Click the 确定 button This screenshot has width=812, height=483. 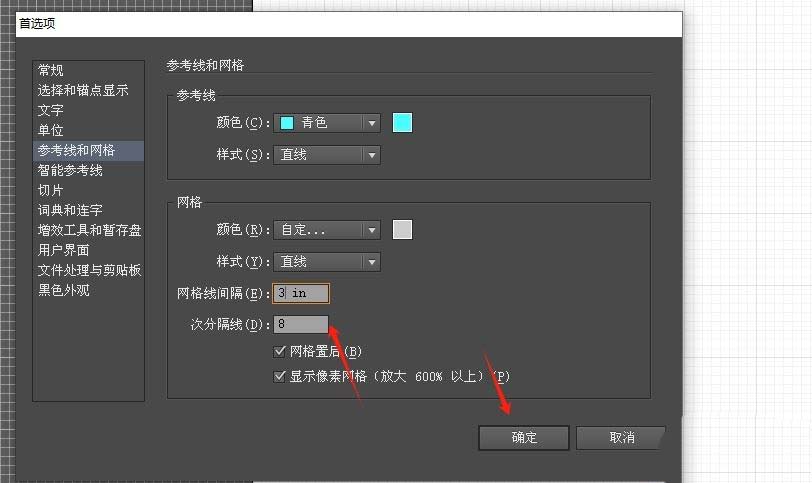click(x=524, y=438)
